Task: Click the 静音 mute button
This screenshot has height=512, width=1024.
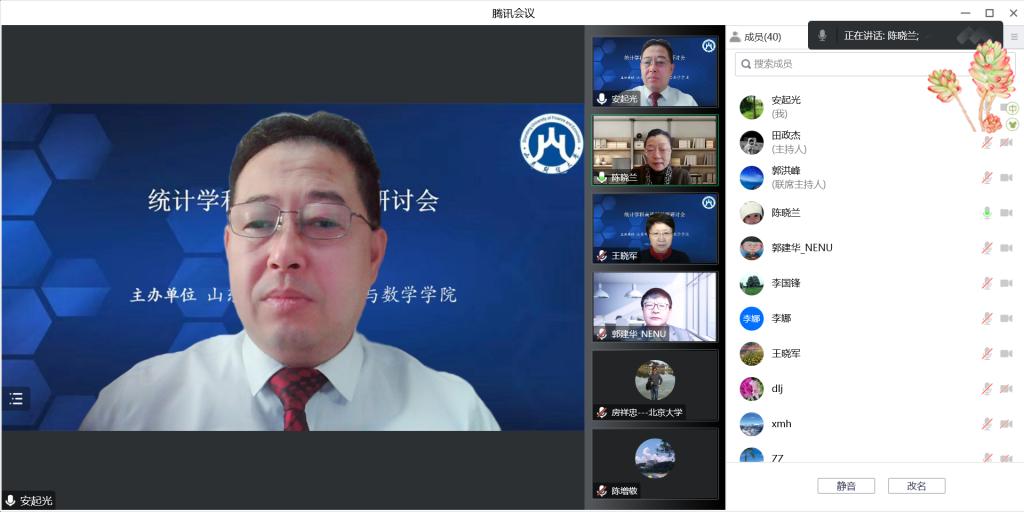Action: click(845, 486)
